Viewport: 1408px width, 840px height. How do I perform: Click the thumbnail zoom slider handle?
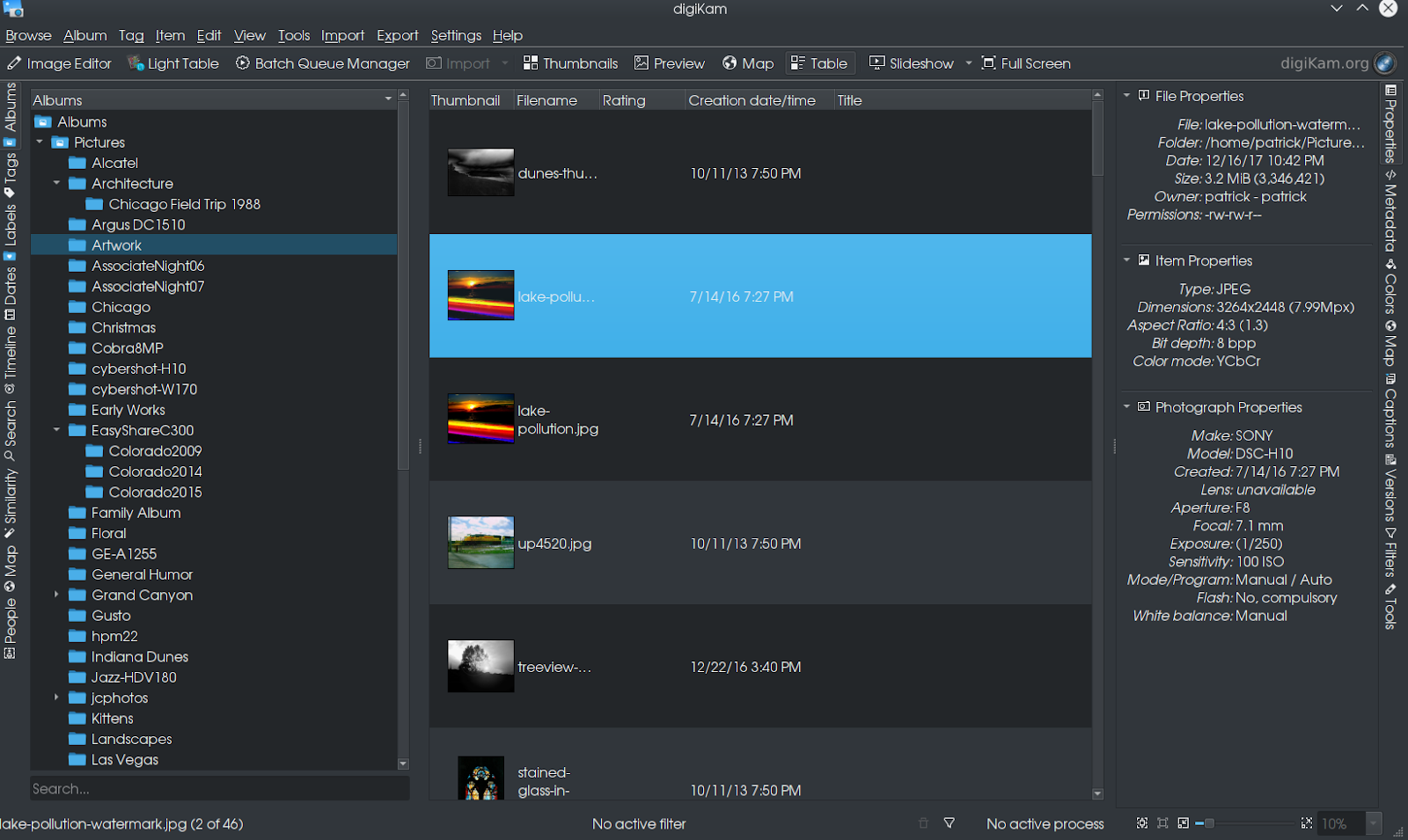click(1209, 823)
